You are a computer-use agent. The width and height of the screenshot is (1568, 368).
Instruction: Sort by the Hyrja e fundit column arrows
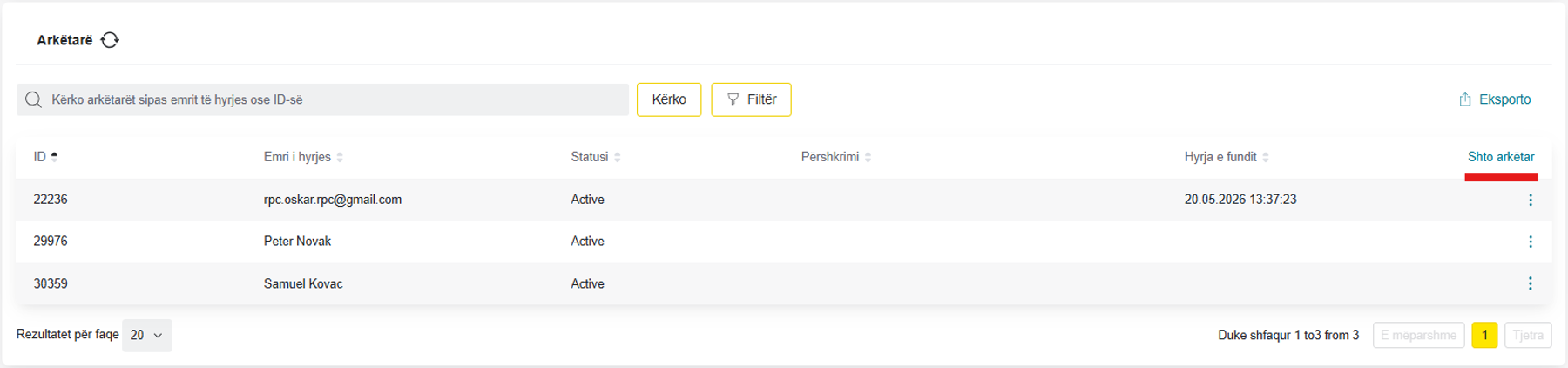[1266, 157]
